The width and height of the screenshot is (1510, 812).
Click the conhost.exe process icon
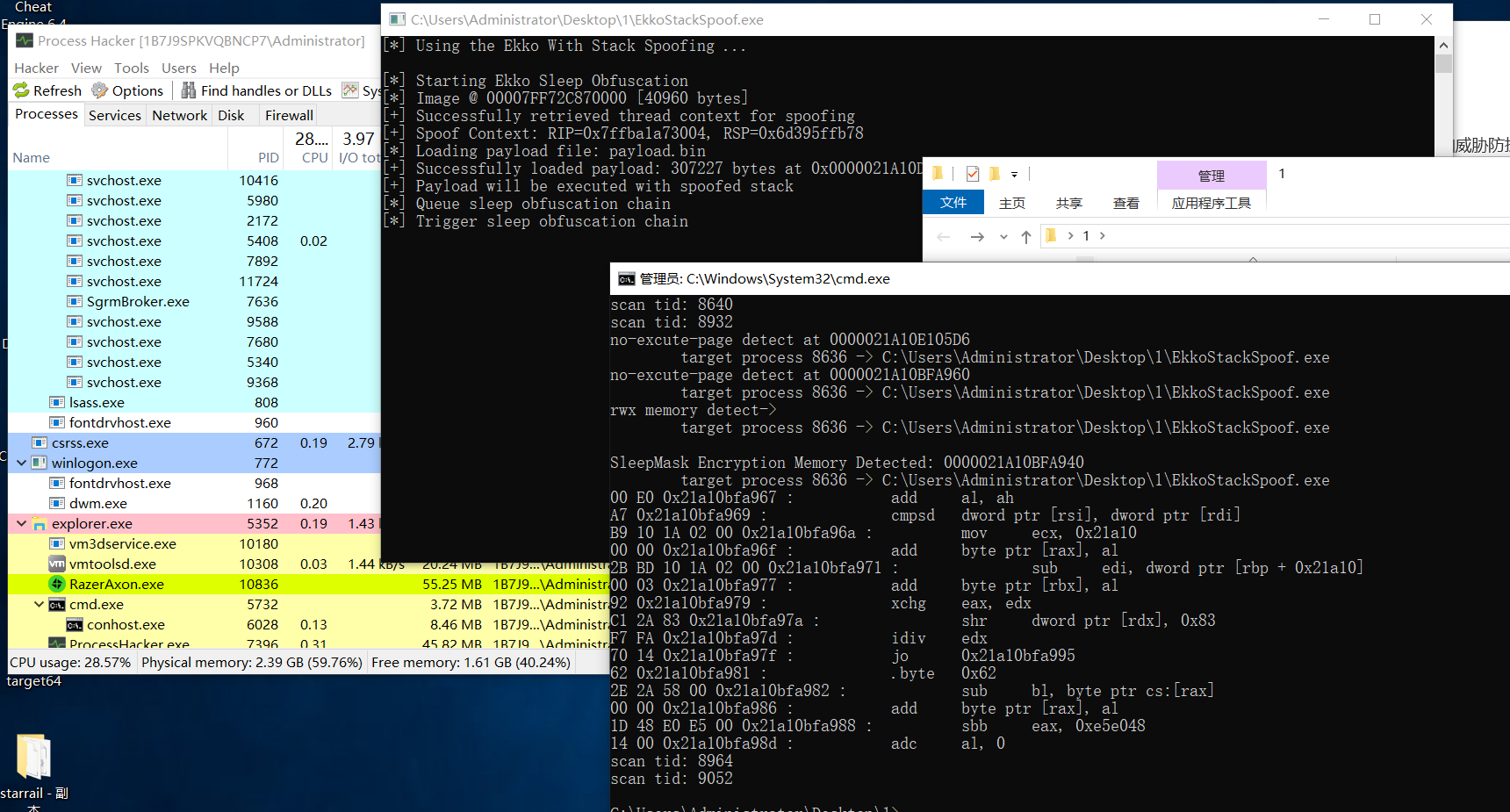(x=75, y=624)
